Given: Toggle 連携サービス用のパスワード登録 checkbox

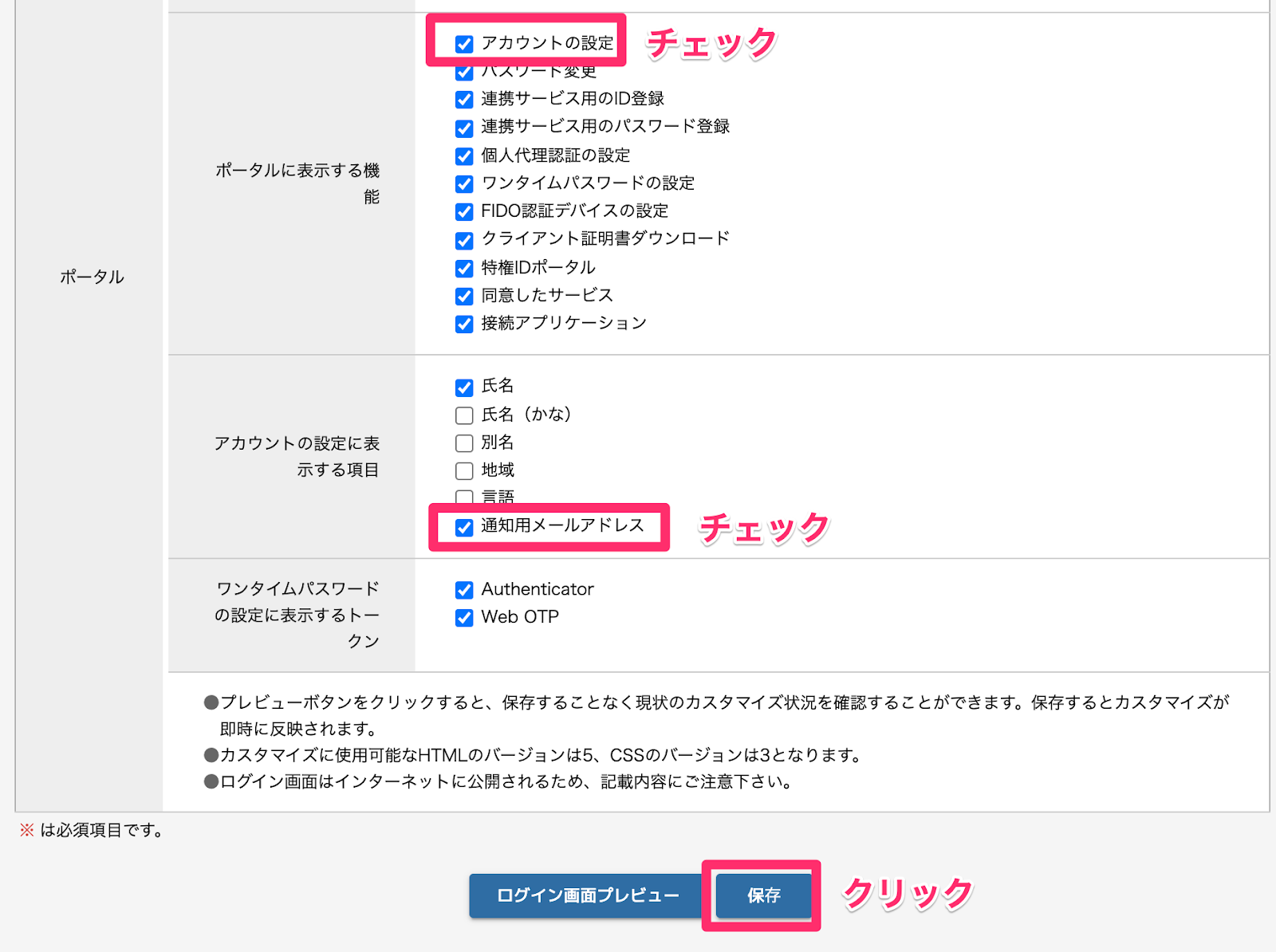Looking at the screenshot, I should point(464,128).
